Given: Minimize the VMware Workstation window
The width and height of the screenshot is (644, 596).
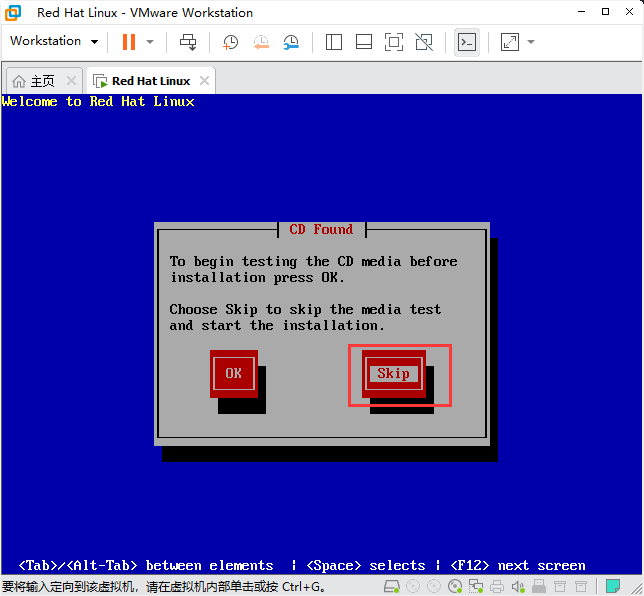Looking at the screenshot, I should (581, 12).
